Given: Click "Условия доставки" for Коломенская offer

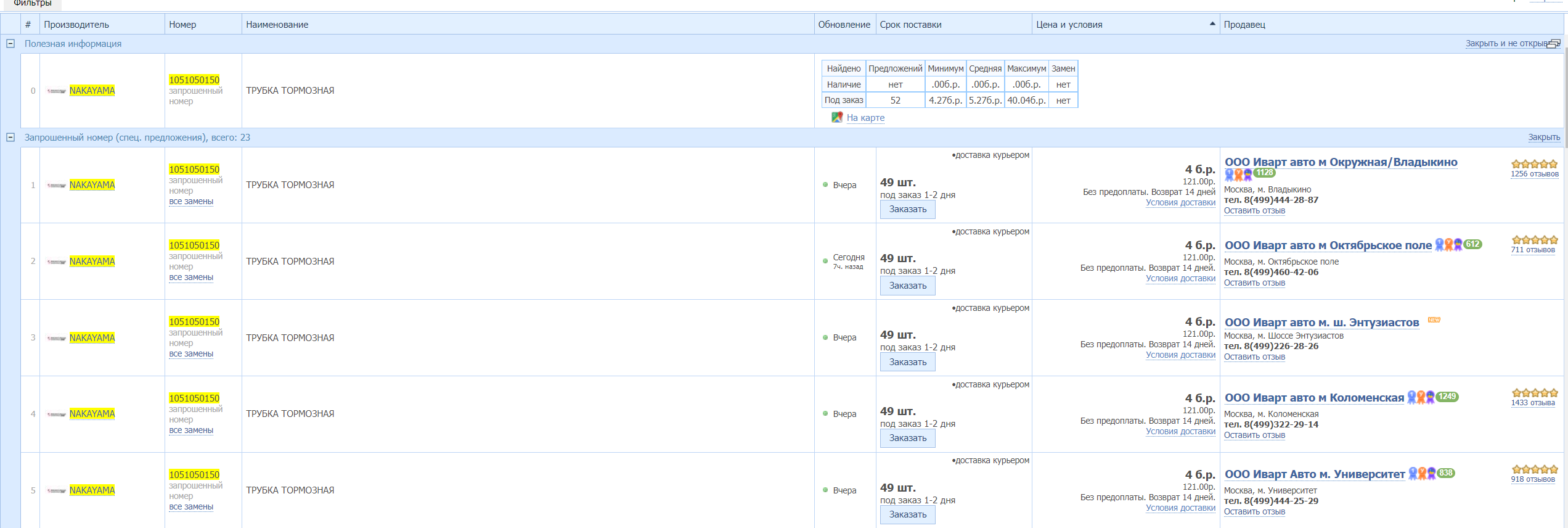Looking at the screenshot, I should (1180, 431).
